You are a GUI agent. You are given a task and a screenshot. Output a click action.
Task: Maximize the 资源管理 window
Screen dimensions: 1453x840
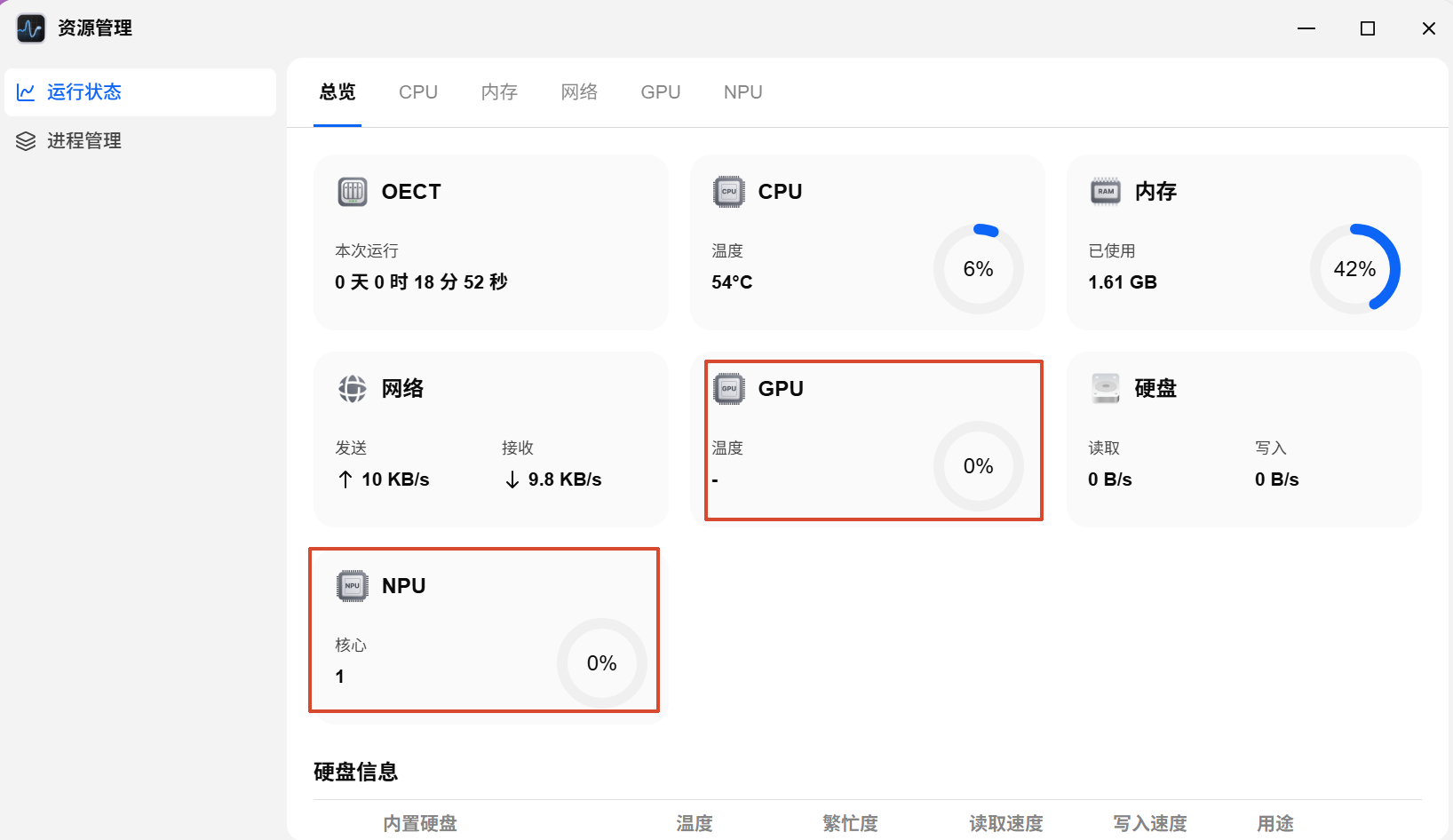(1368, 28)
